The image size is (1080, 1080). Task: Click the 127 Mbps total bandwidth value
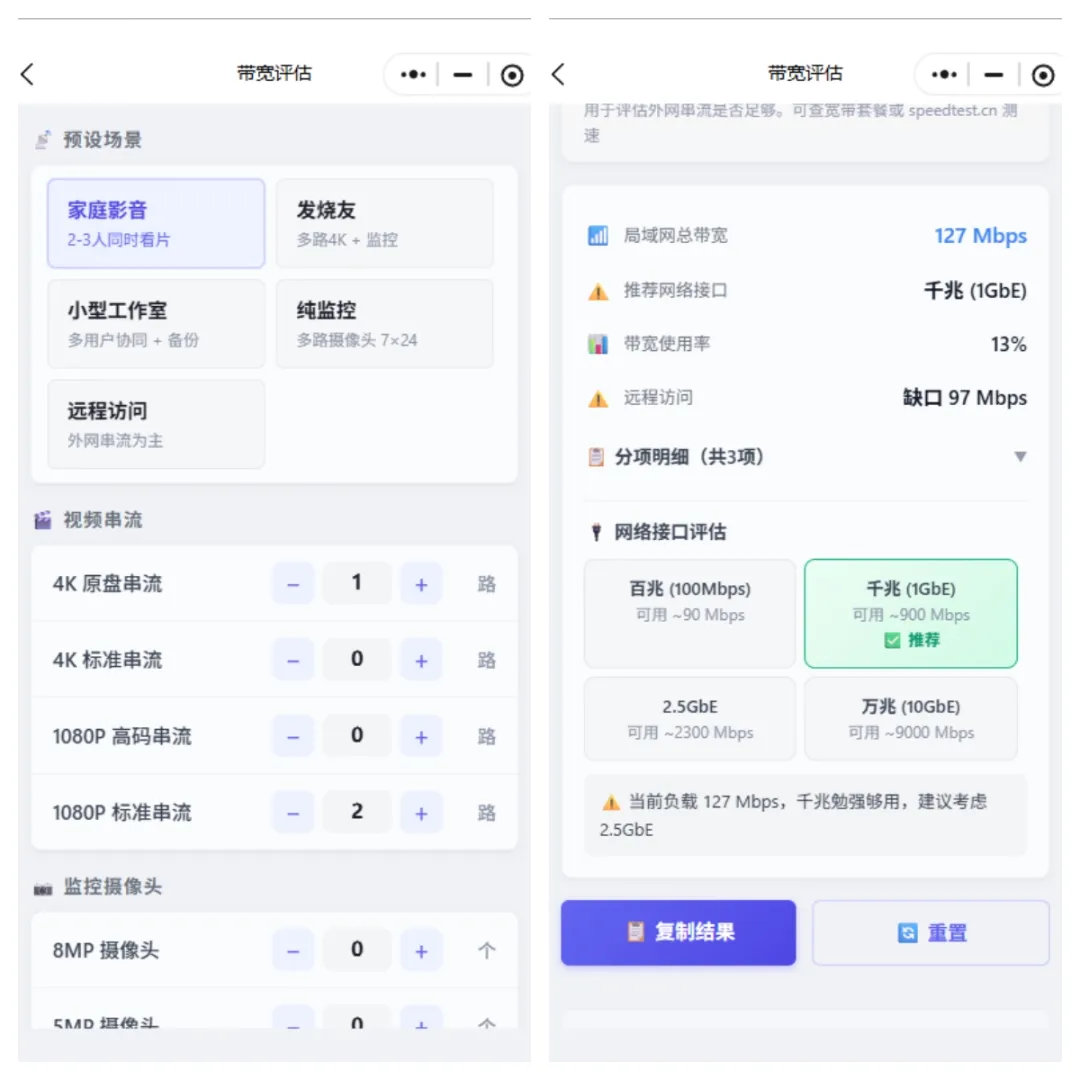tap(980, 236)
